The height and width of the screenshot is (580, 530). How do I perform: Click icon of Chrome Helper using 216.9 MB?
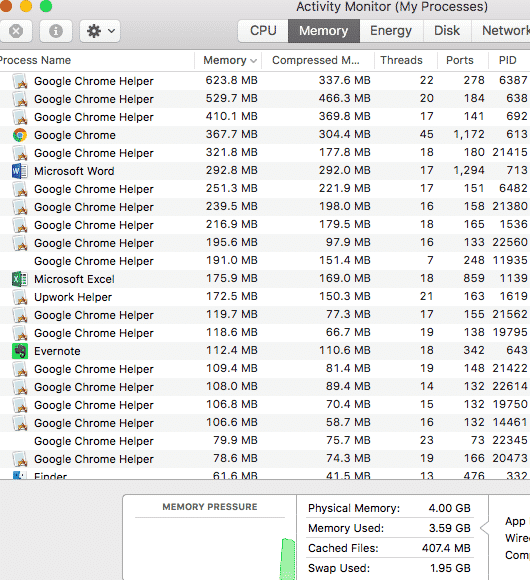20,225
